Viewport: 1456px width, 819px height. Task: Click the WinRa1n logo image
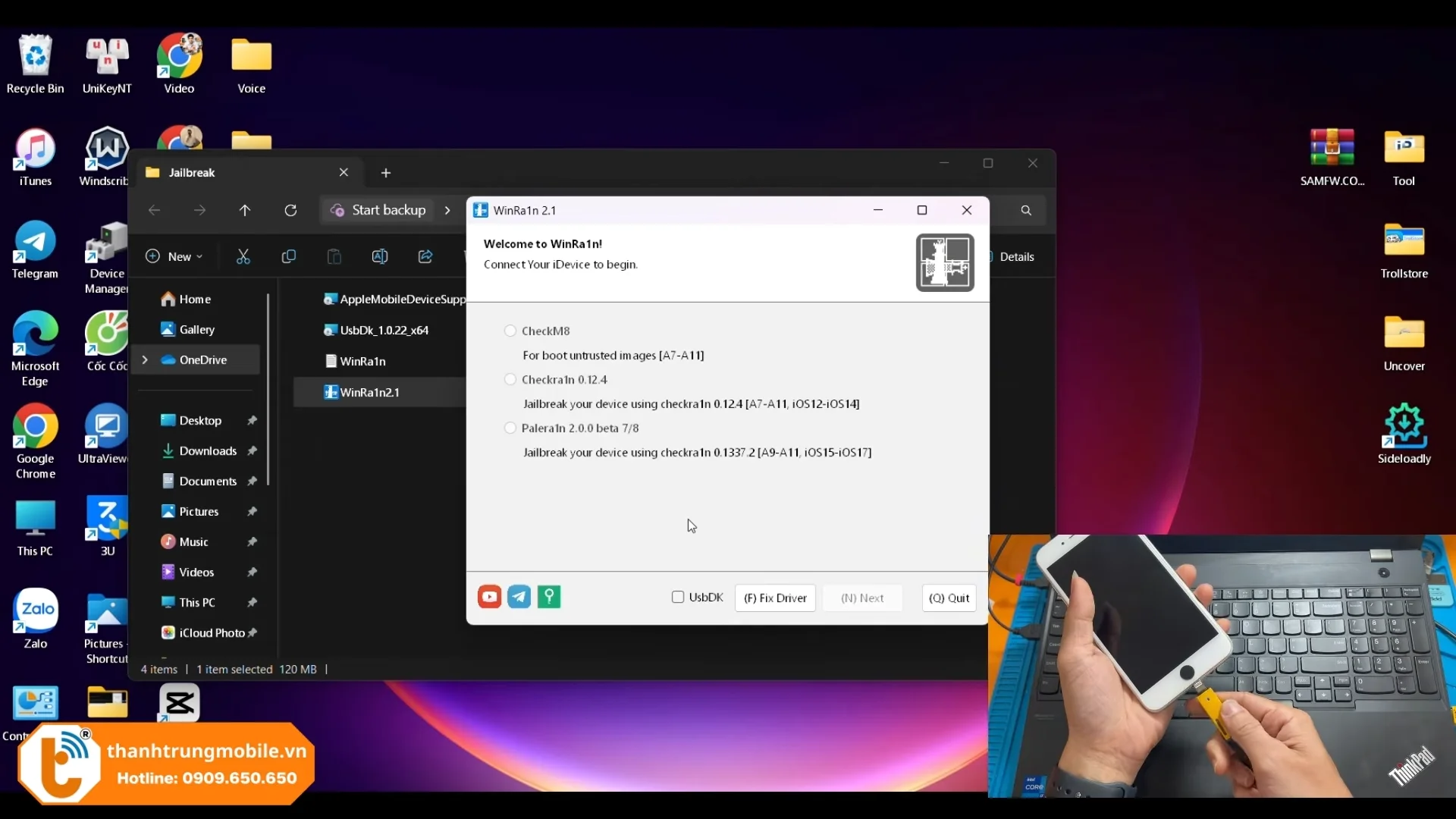tap(945, 262)
